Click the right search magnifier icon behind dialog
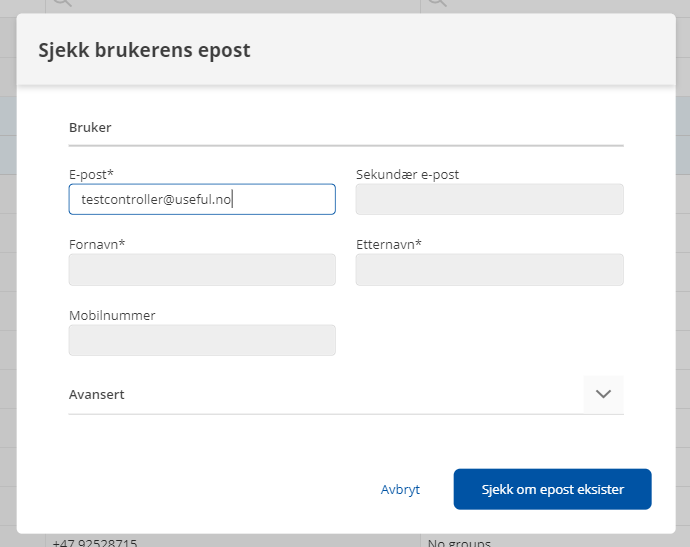Screen dimensions: 690x547 (436, 4)
